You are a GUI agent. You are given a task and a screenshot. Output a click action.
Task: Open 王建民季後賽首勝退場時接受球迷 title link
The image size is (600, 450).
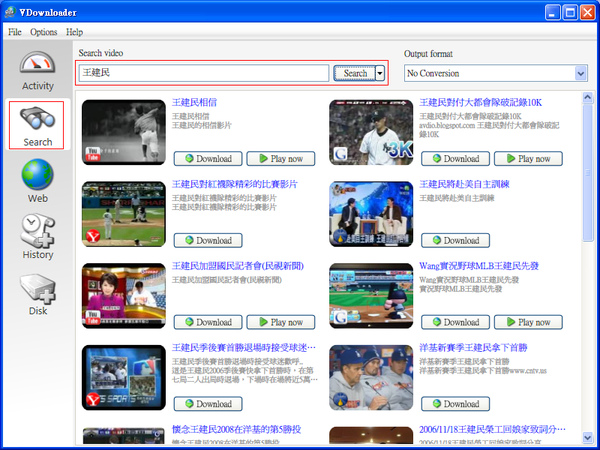(x=244, y=347)
